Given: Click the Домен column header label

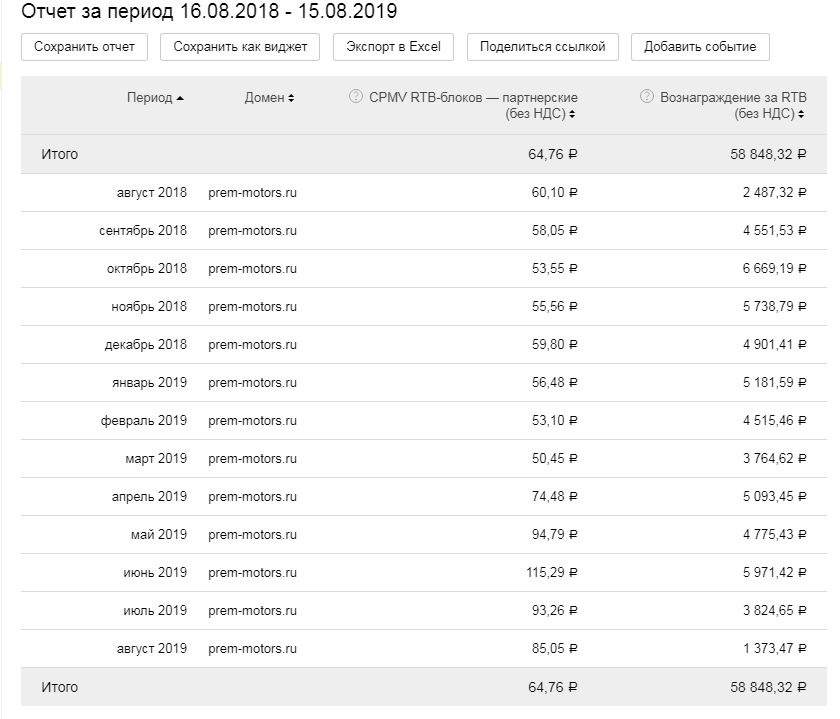Looking at the screenshot, I should coord(264,98).
